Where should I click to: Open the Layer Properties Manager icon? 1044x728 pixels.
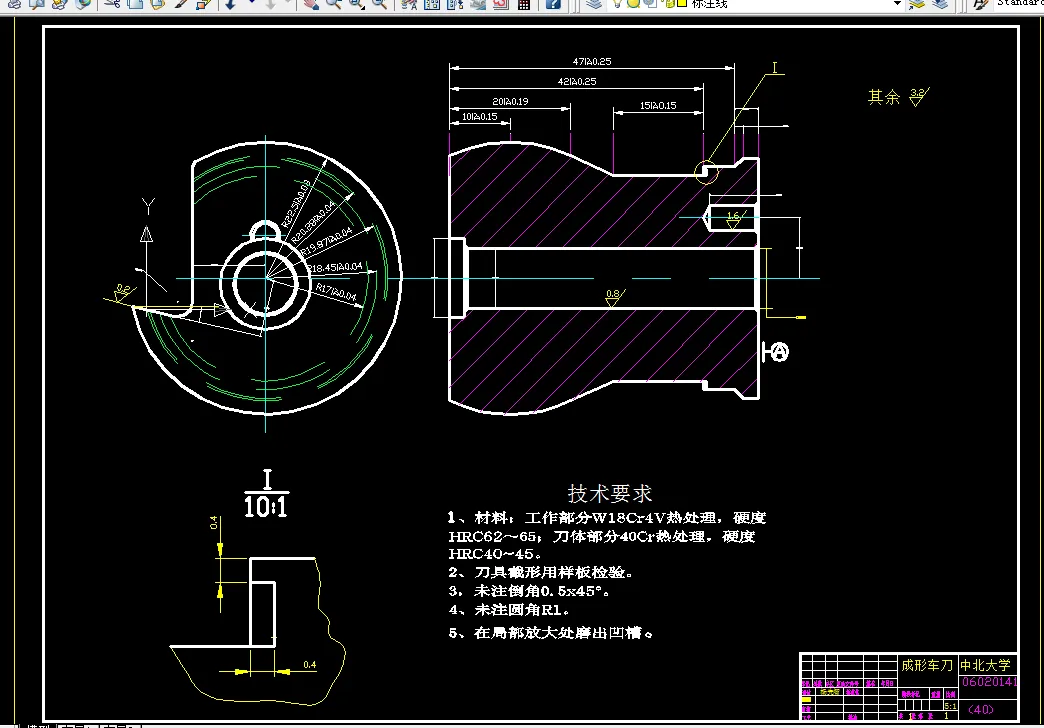pos(594,3)
